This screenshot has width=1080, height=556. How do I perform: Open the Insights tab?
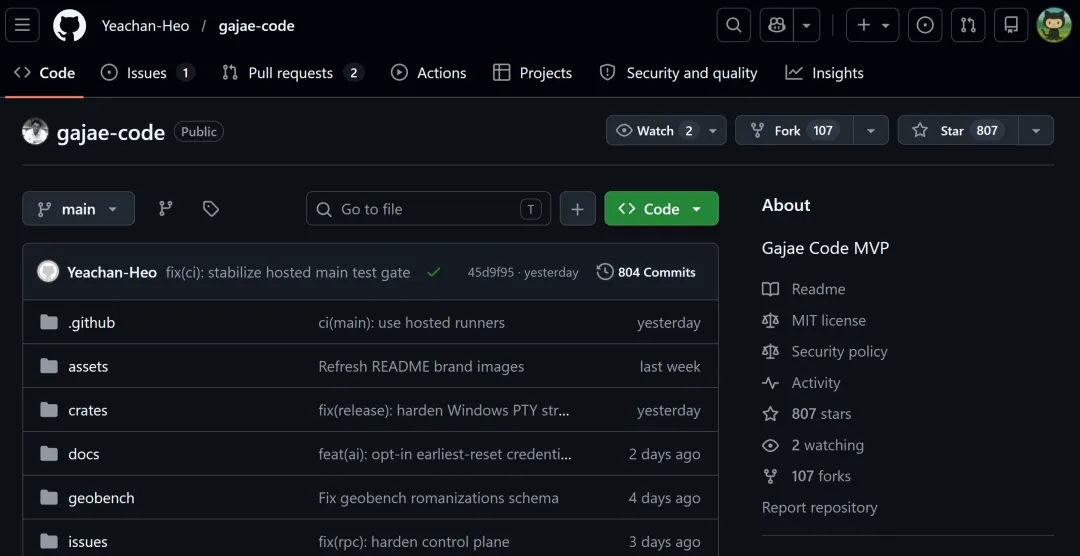point(824,73)
